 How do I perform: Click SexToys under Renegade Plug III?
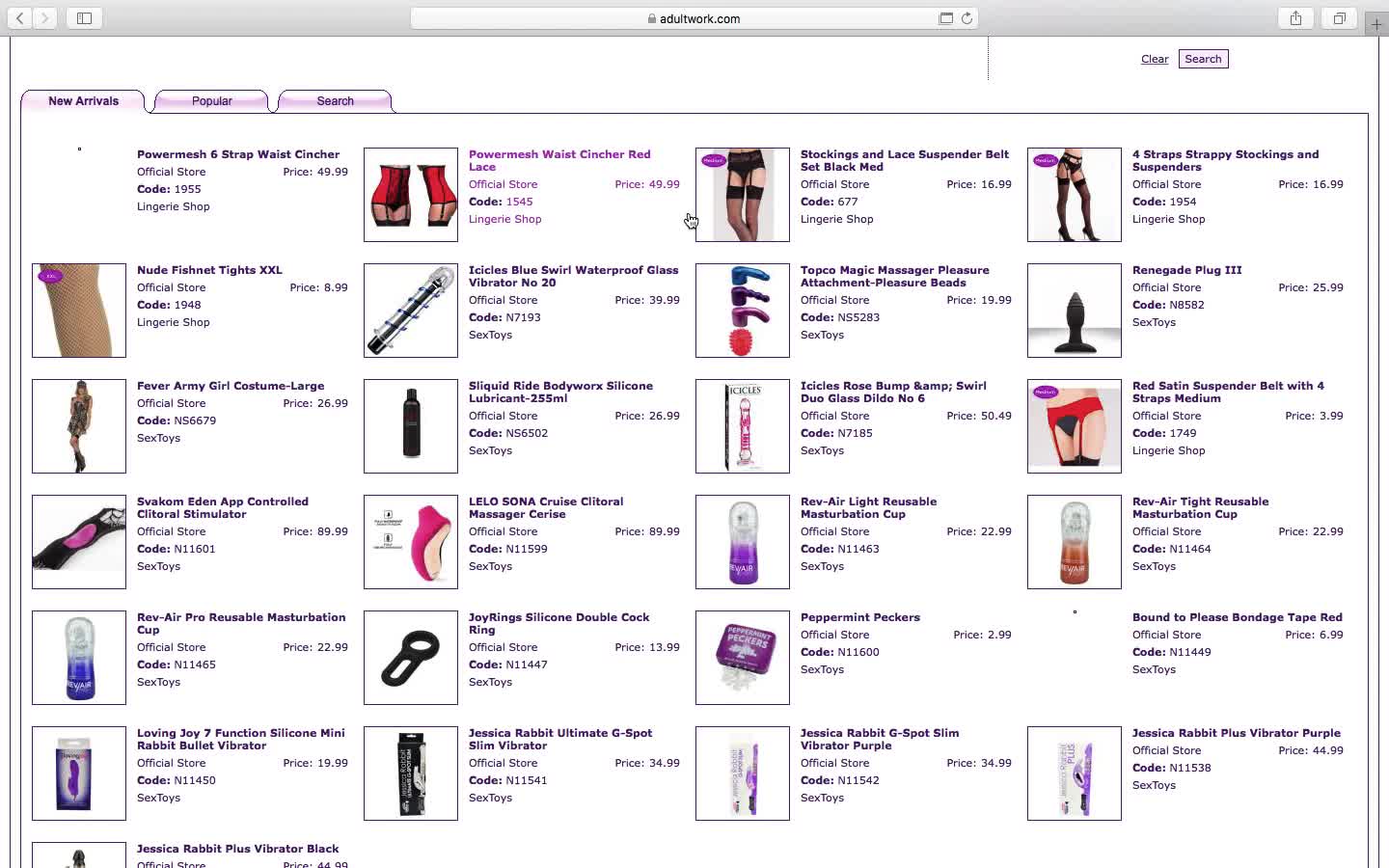1154,322
